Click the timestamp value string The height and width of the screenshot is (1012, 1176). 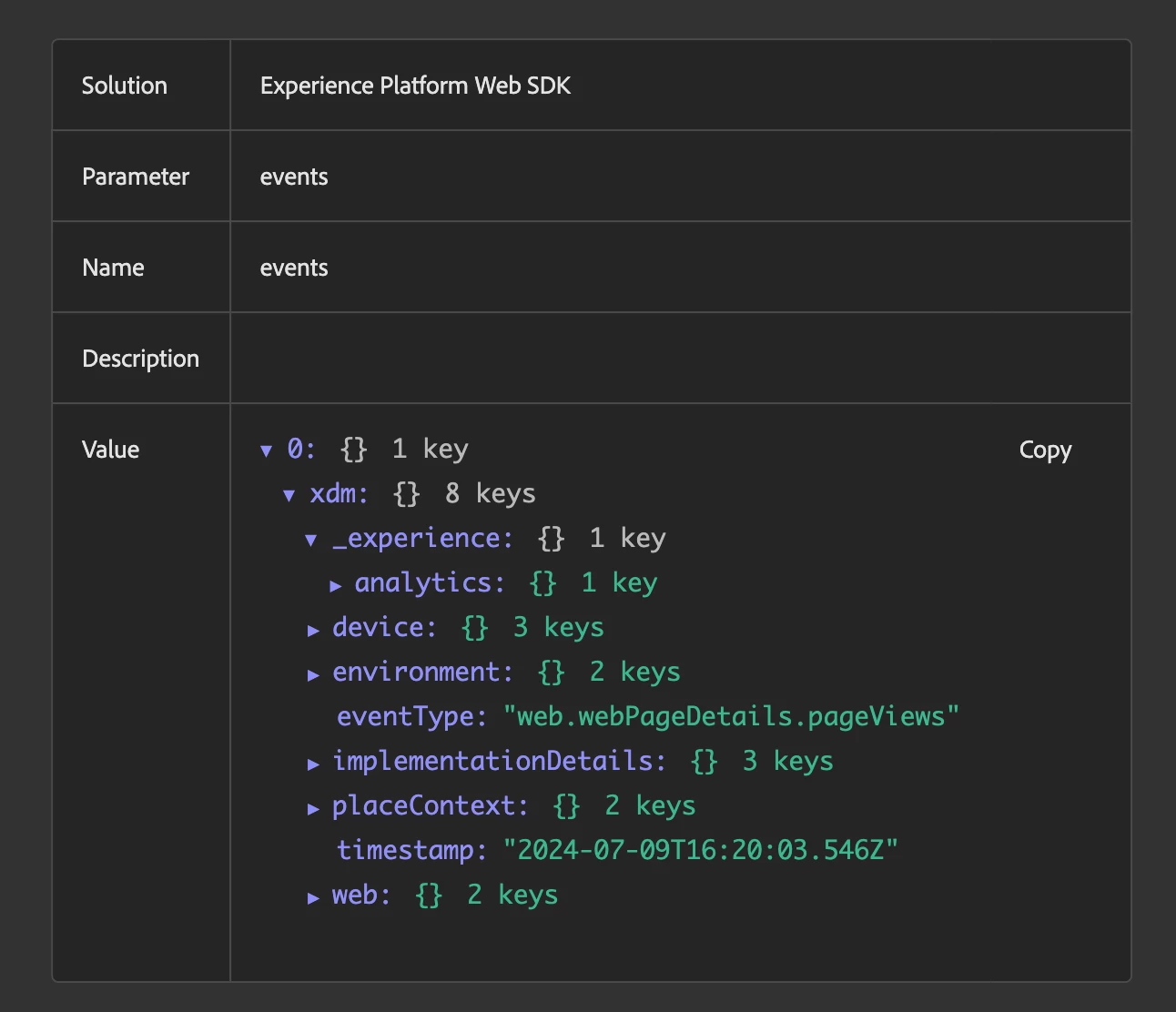pos(701,850)
